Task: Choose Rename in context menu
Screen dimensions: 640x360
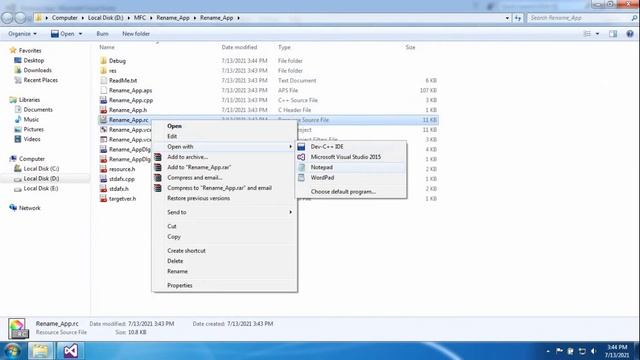Action: pyautogui.click(x=177, y=271)
